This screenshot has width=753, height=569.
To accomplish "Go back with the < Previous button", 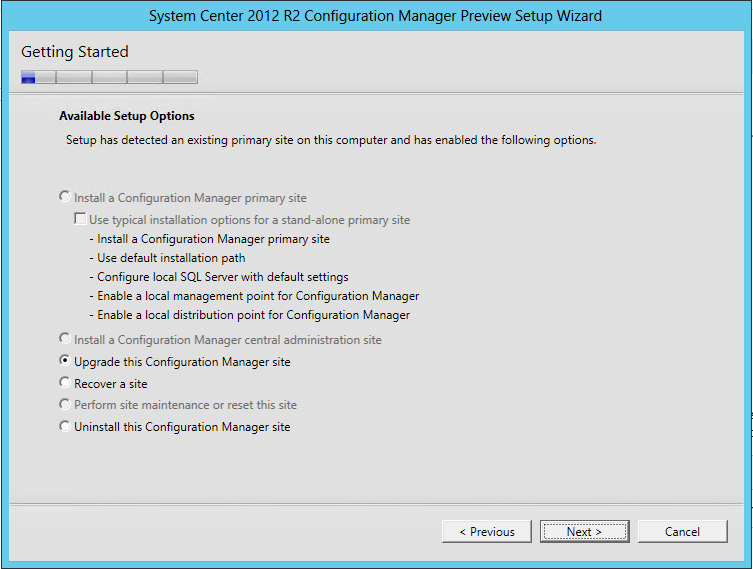I will [486, 532].
